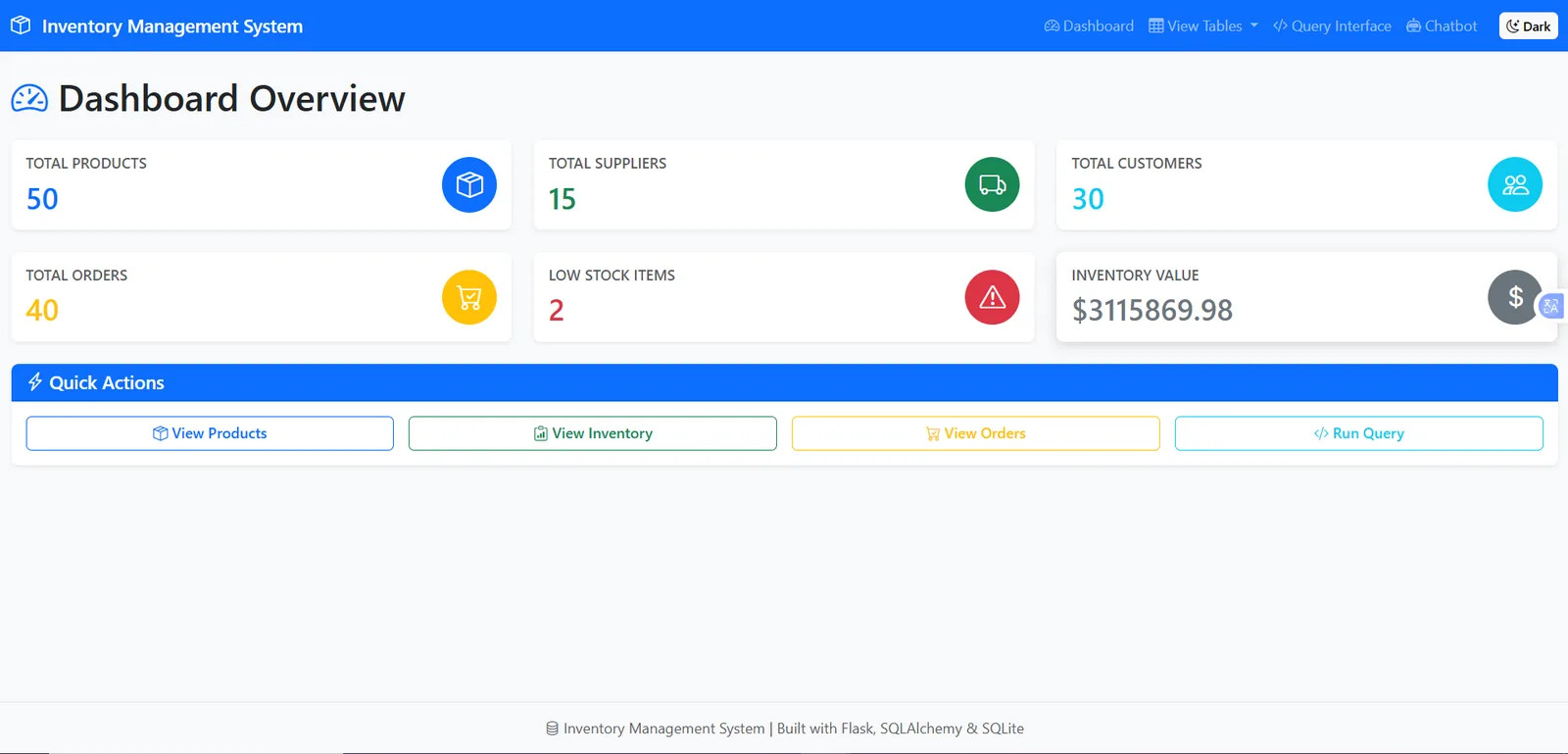
Task: Click the TOTAL SUPPLIERS label
Action: point(608,164)
